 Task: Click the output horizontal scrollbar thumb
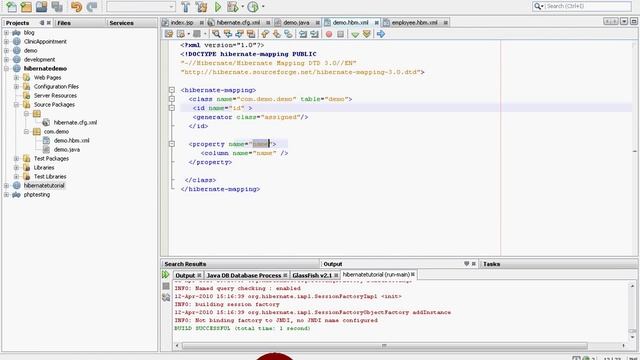pyautogui.click(x=384, y=346)
